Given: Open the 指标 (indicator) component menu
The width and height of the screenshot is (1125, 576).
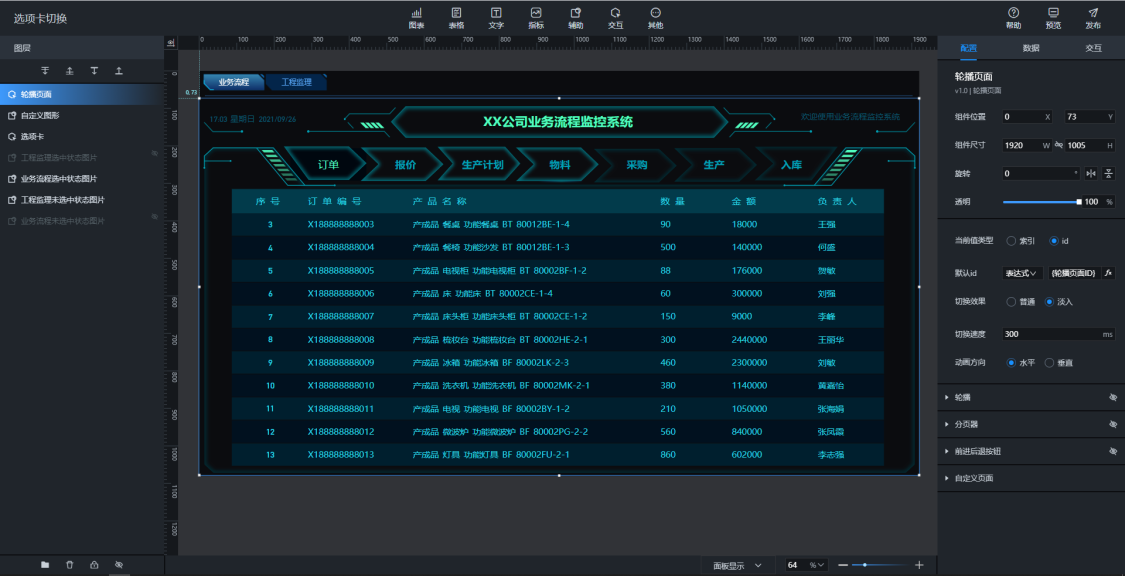Looking at the screenshot, I should [536, 17].
